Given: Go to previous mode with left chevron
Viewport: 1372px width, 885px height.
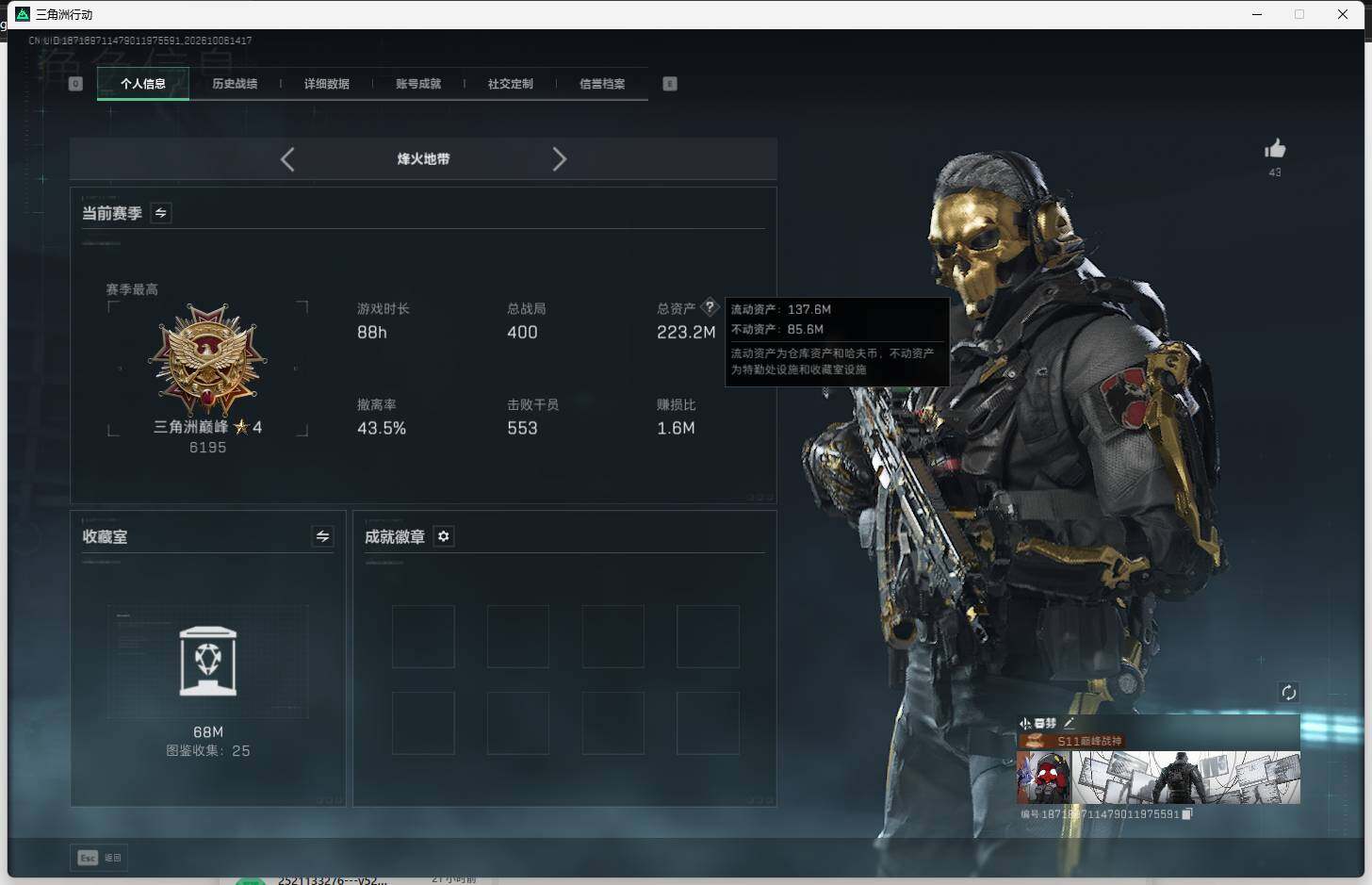Looking at the screenshot, I should pos(287,159).
